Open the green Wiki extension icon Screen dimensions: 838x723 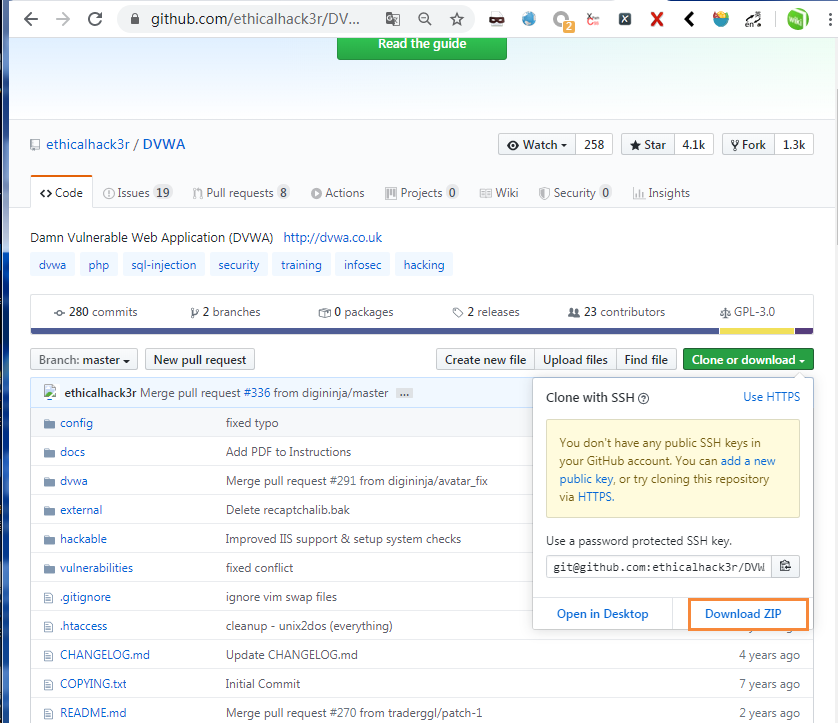pos(797,20)
